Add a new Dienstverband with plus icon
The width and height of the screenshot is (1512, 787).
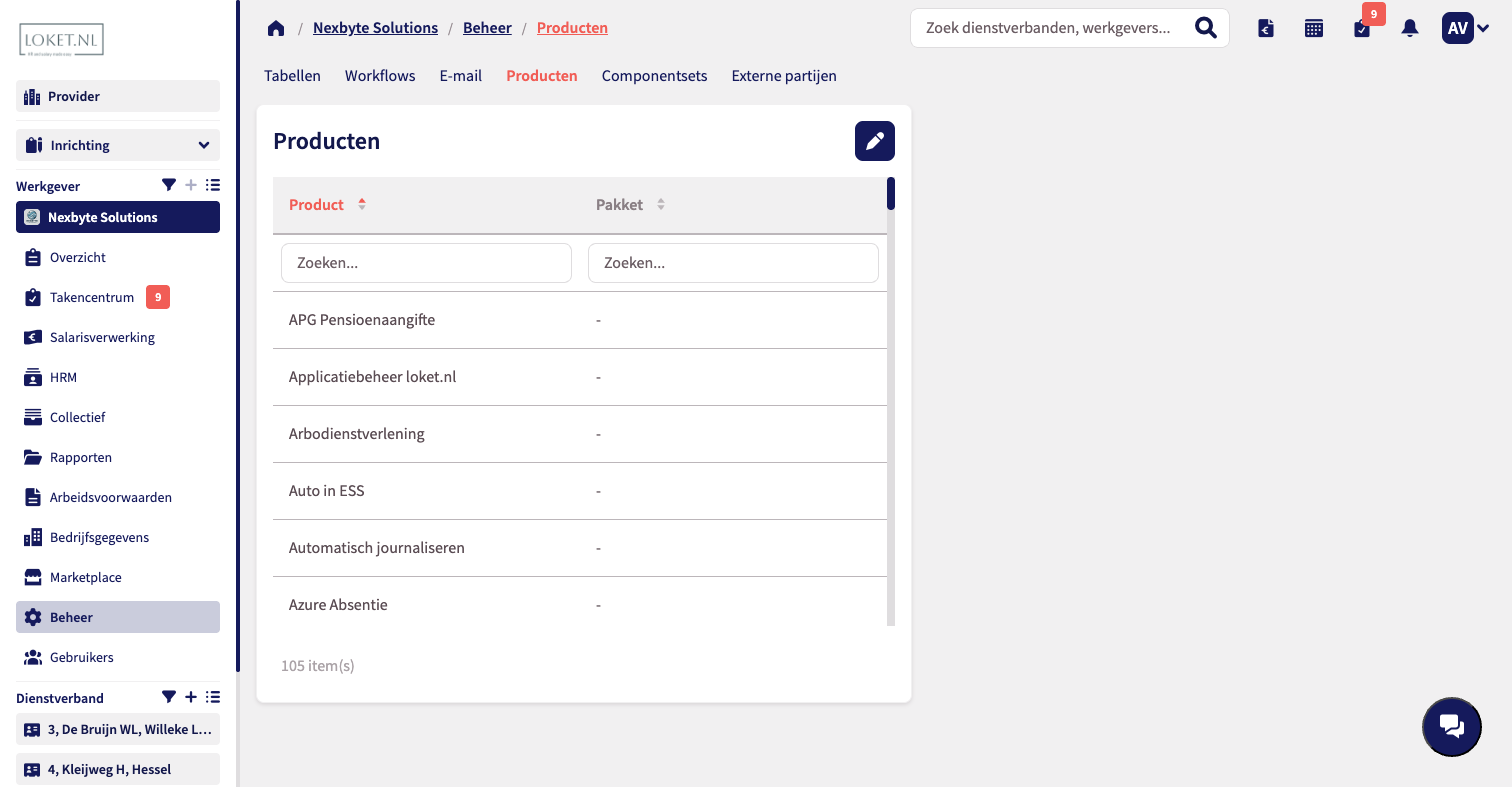pos(191,697)
